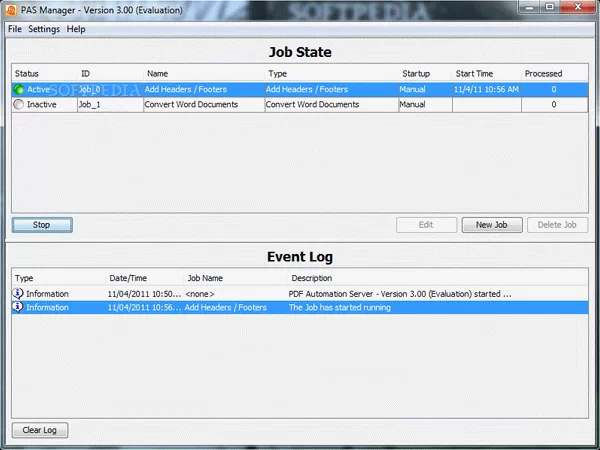600x450 pixels.
Task: Open the Settings menu
Action: 44,29
